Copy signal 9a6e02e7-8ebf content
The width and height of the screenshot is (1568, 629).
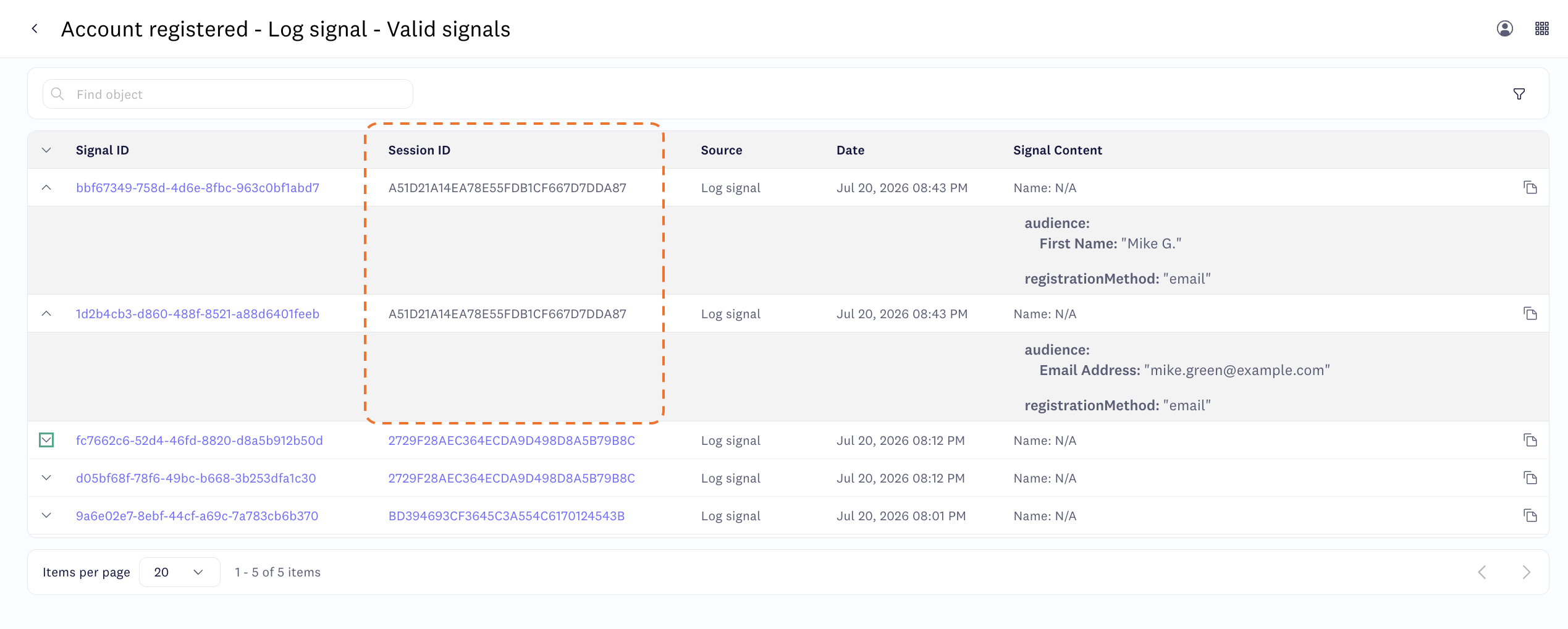click(x=1530, y=515)
